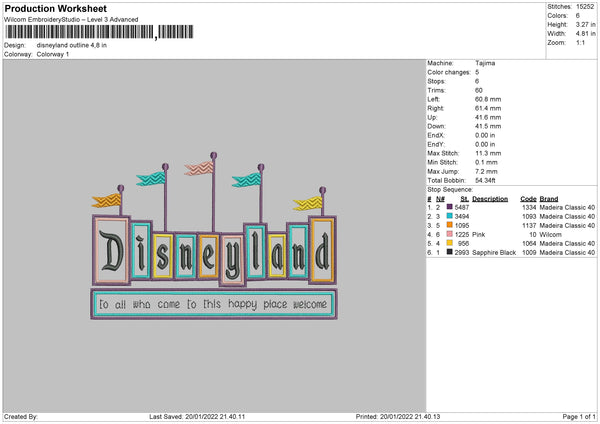
Task: Click the Code column header
Action: point(529,198)
